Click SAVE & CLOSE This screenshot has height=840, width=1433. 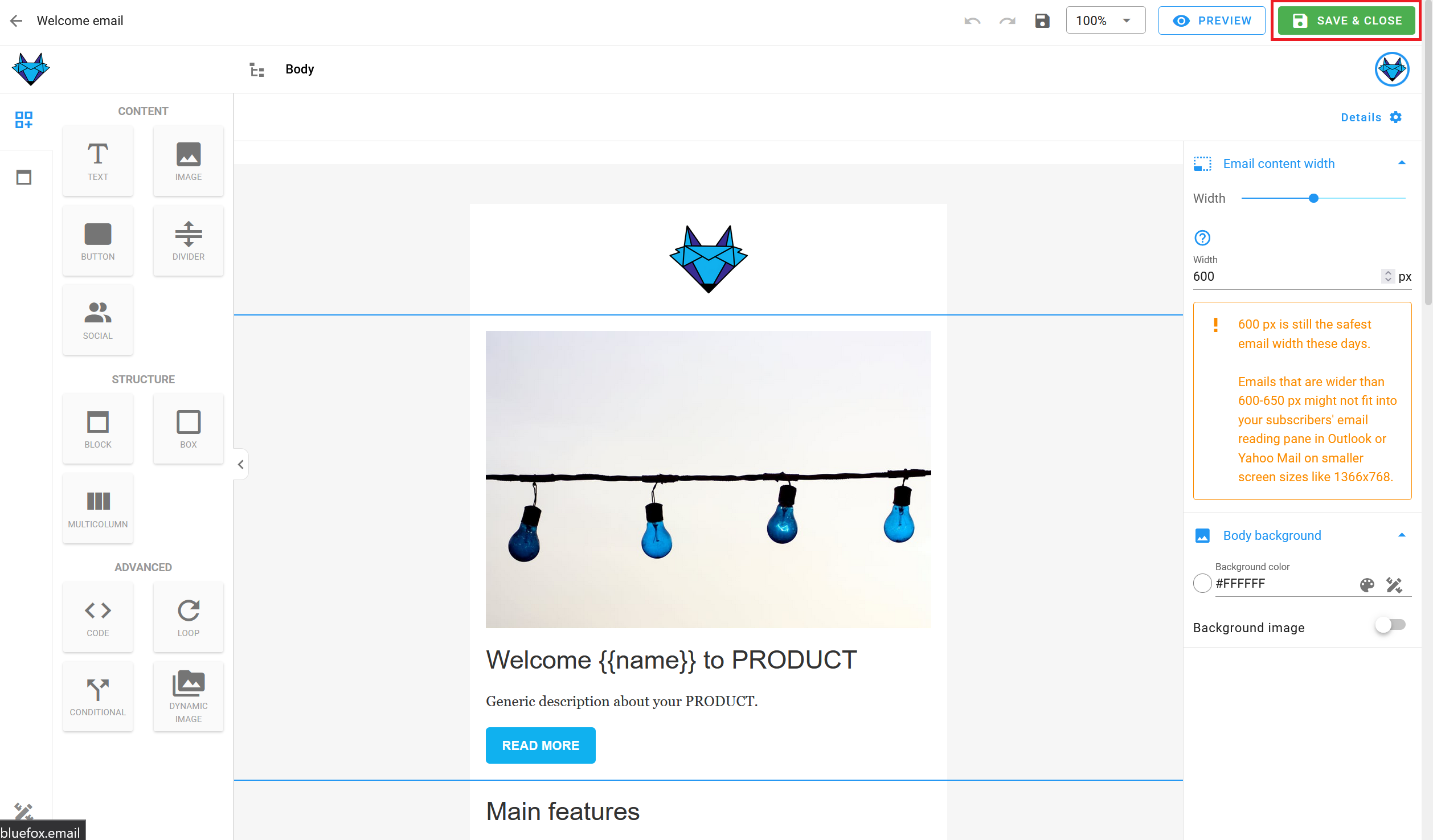[x=1346, y=21]
